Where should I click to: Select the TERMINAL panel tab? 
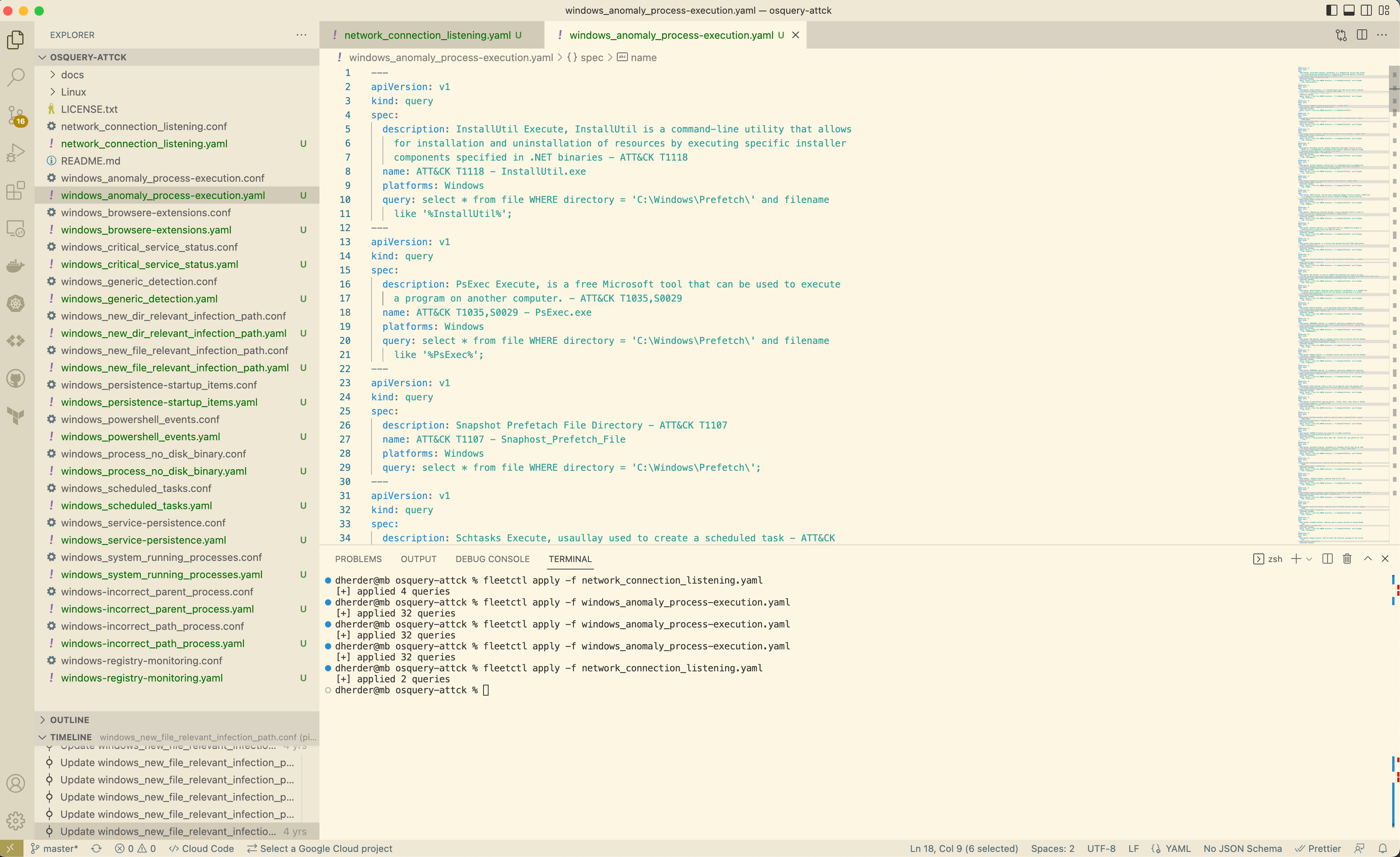(x=570, y=559)
